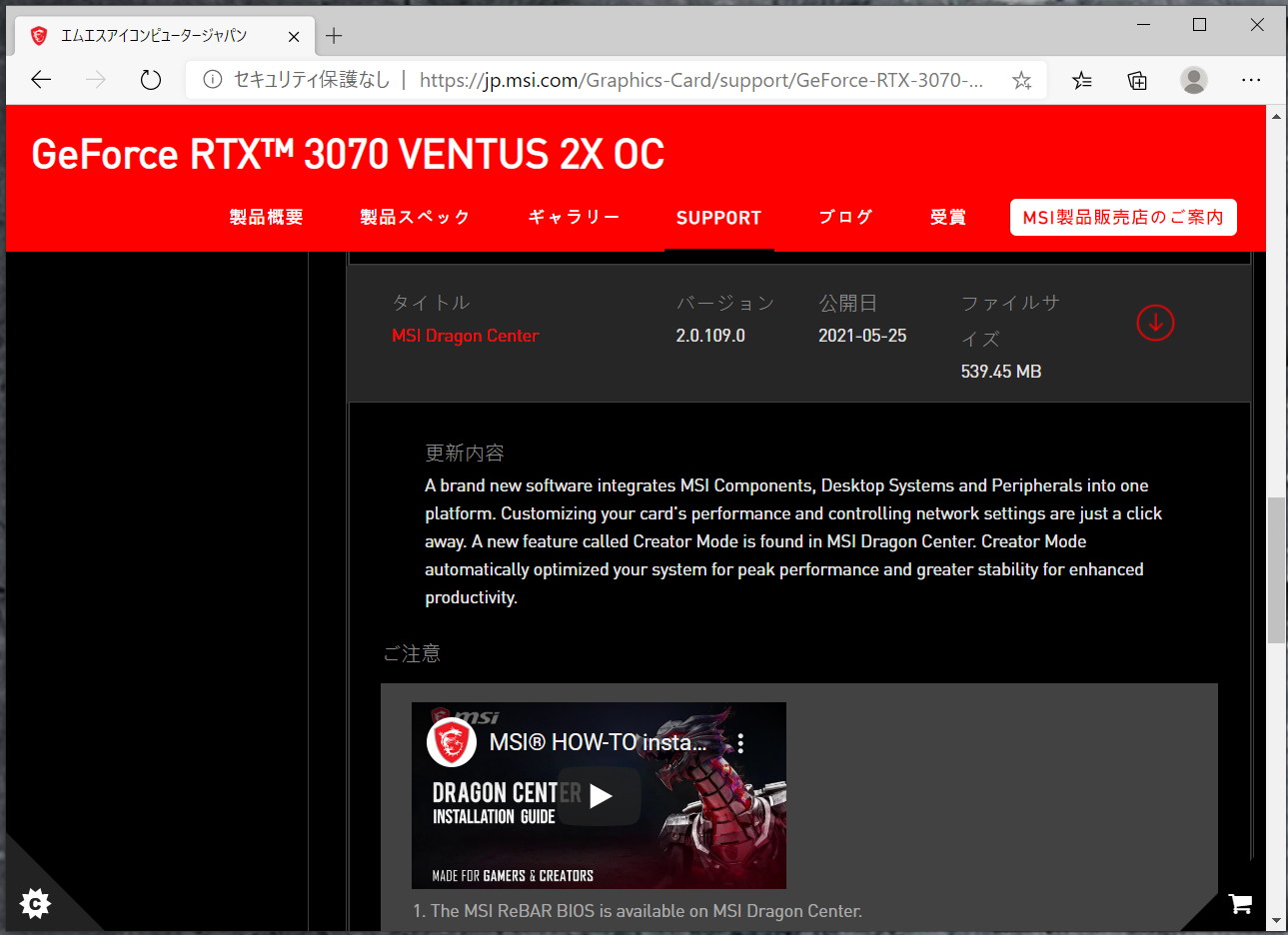Open a new browser tab
Screen dimensions: 1288x935
coord(334,36)
